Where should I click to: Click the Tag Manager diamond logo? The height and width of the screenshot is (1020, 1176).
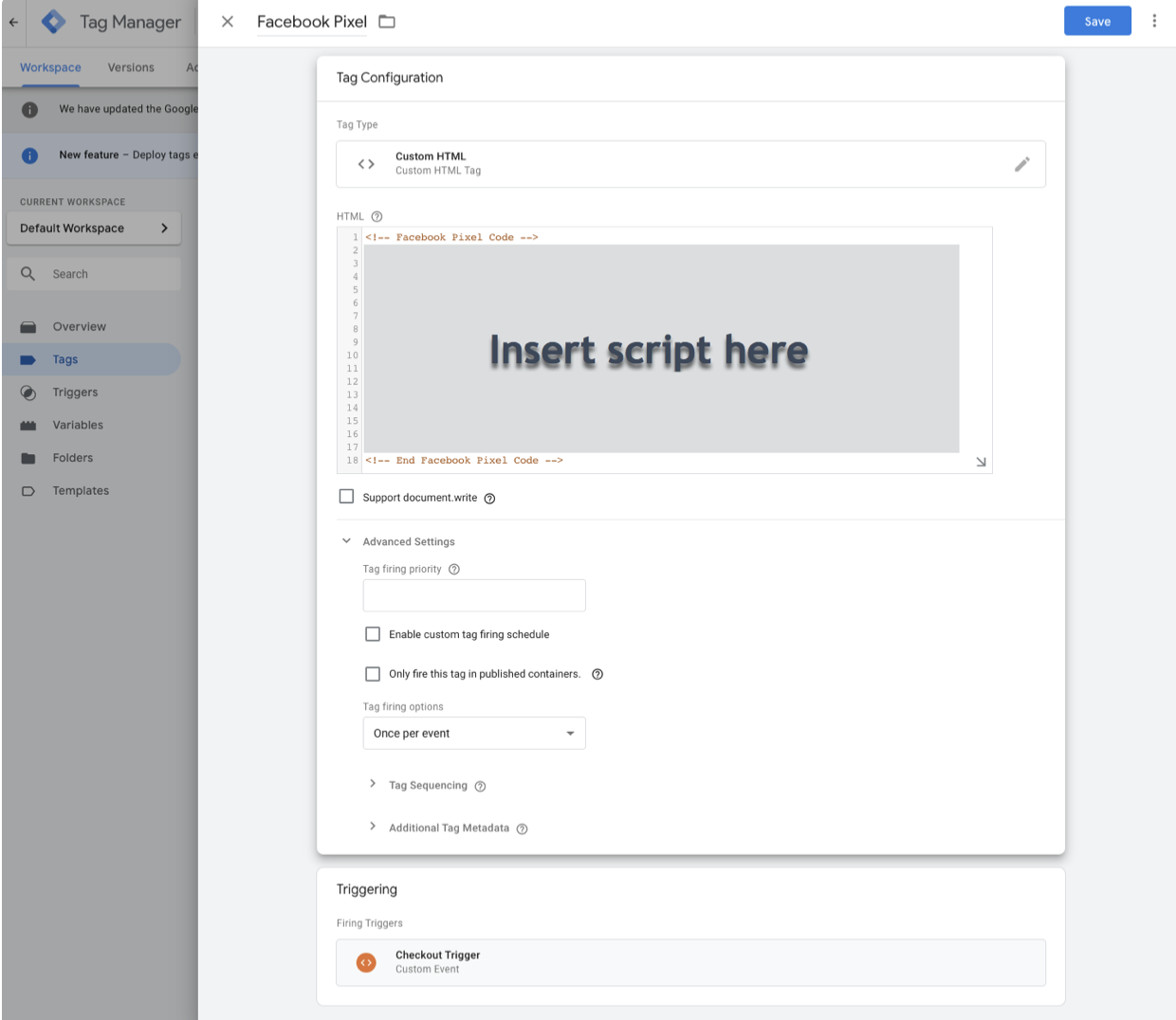54,22
